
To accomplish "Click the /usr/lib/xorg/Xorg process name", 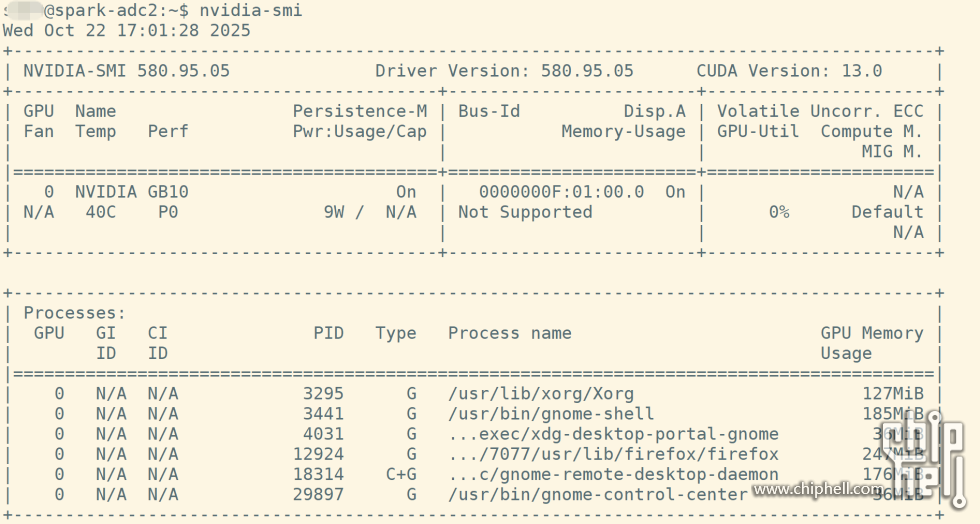I will (541, 394).
